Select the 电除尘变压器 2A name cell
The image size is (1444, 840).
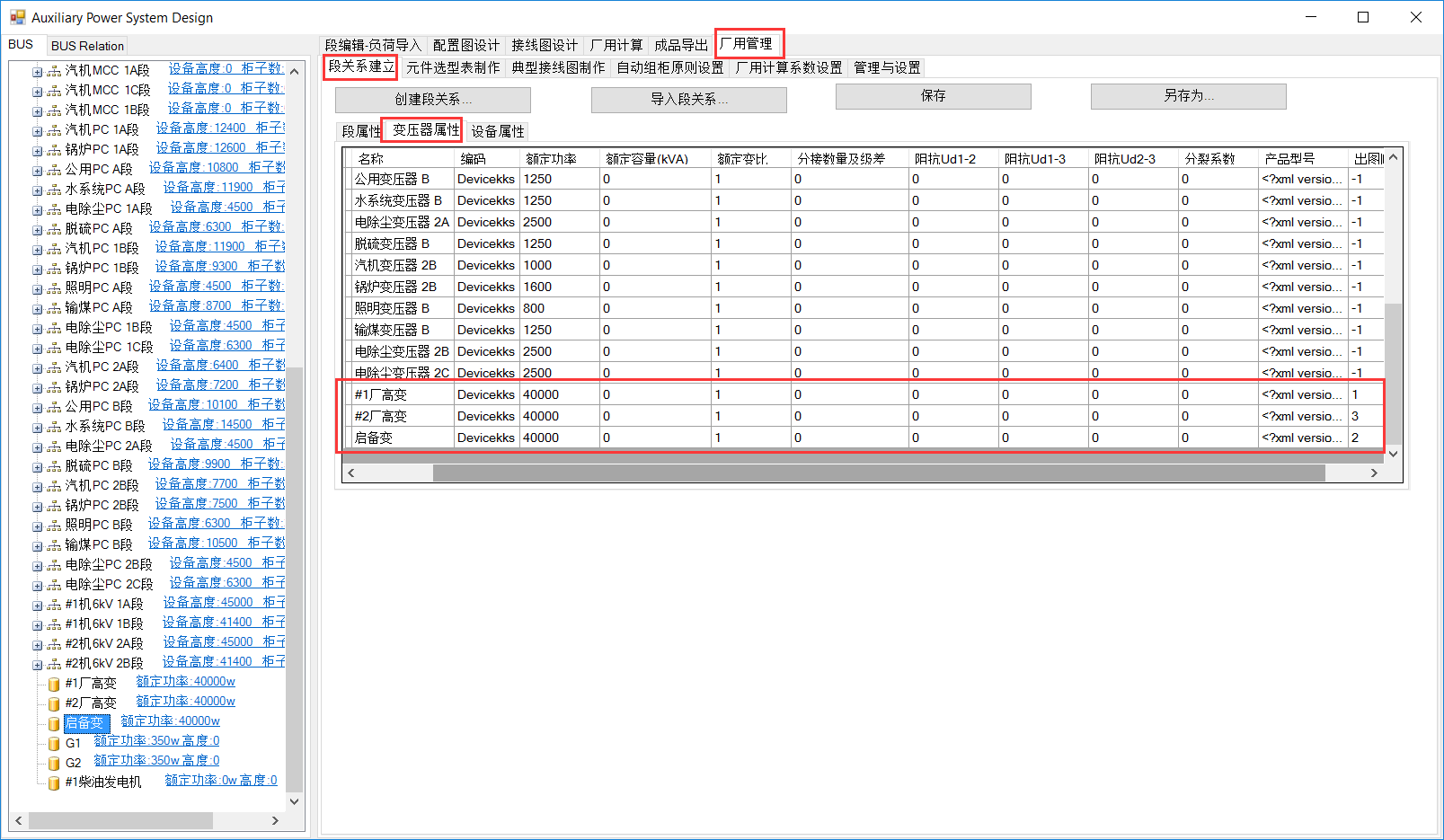[402, 222]
